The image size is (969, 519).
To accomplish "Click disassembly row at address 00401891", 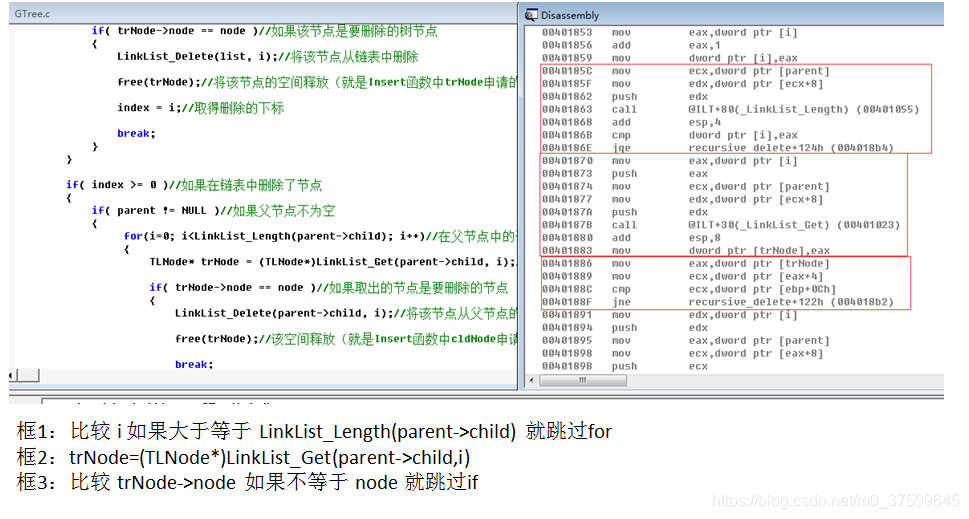I will tap(669, 314).
